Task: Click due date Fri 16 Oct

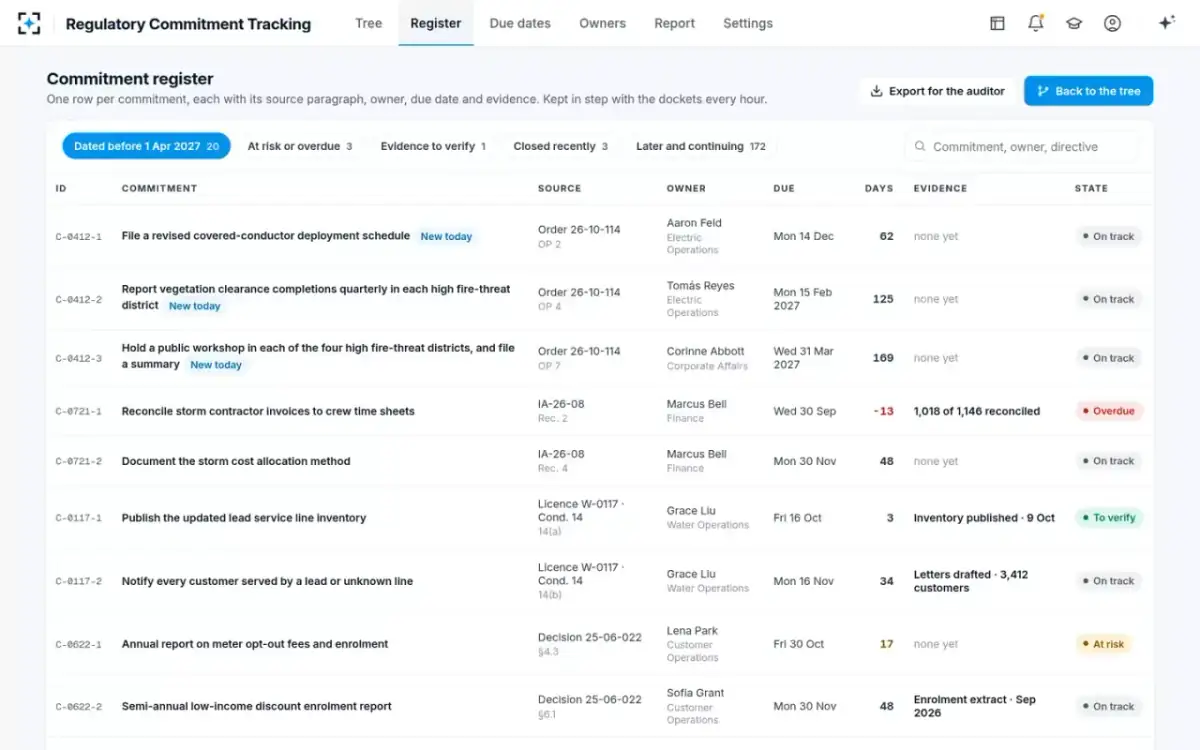Action: (x=797, y=518)
